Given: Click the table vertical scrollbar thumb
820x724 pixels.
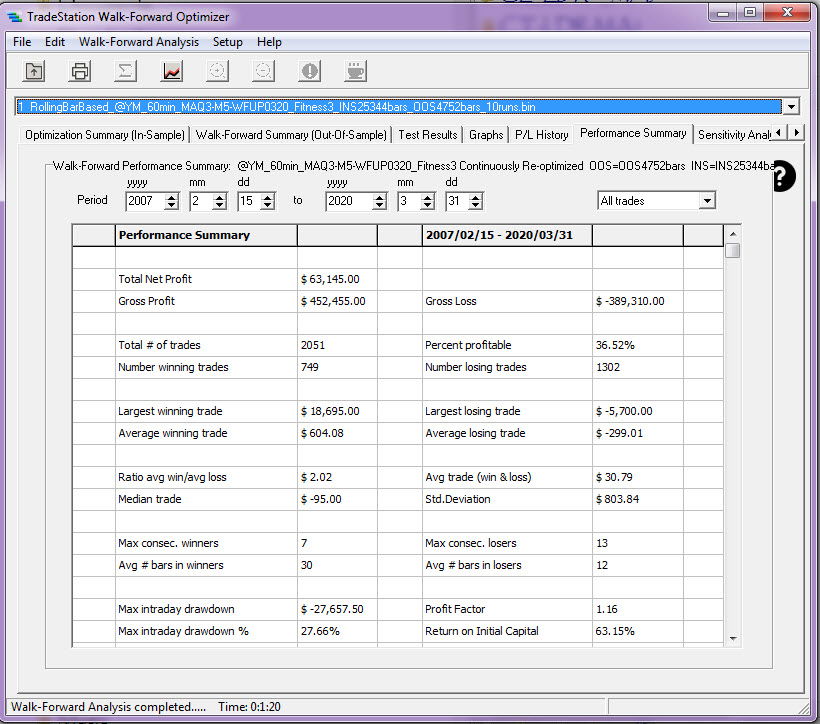Looking at the screenshot, I should pyautogui.click(x=733, y=251).
